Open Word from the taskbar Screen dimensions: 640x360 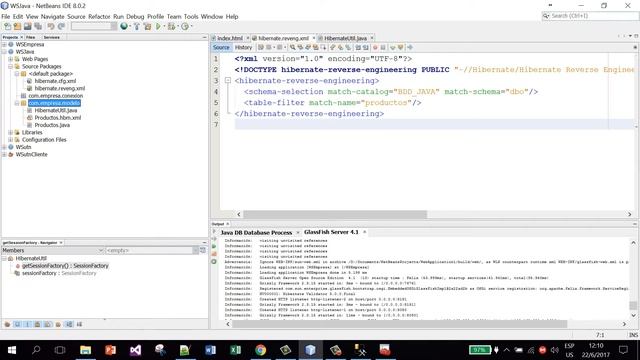[x=210, y=350]
